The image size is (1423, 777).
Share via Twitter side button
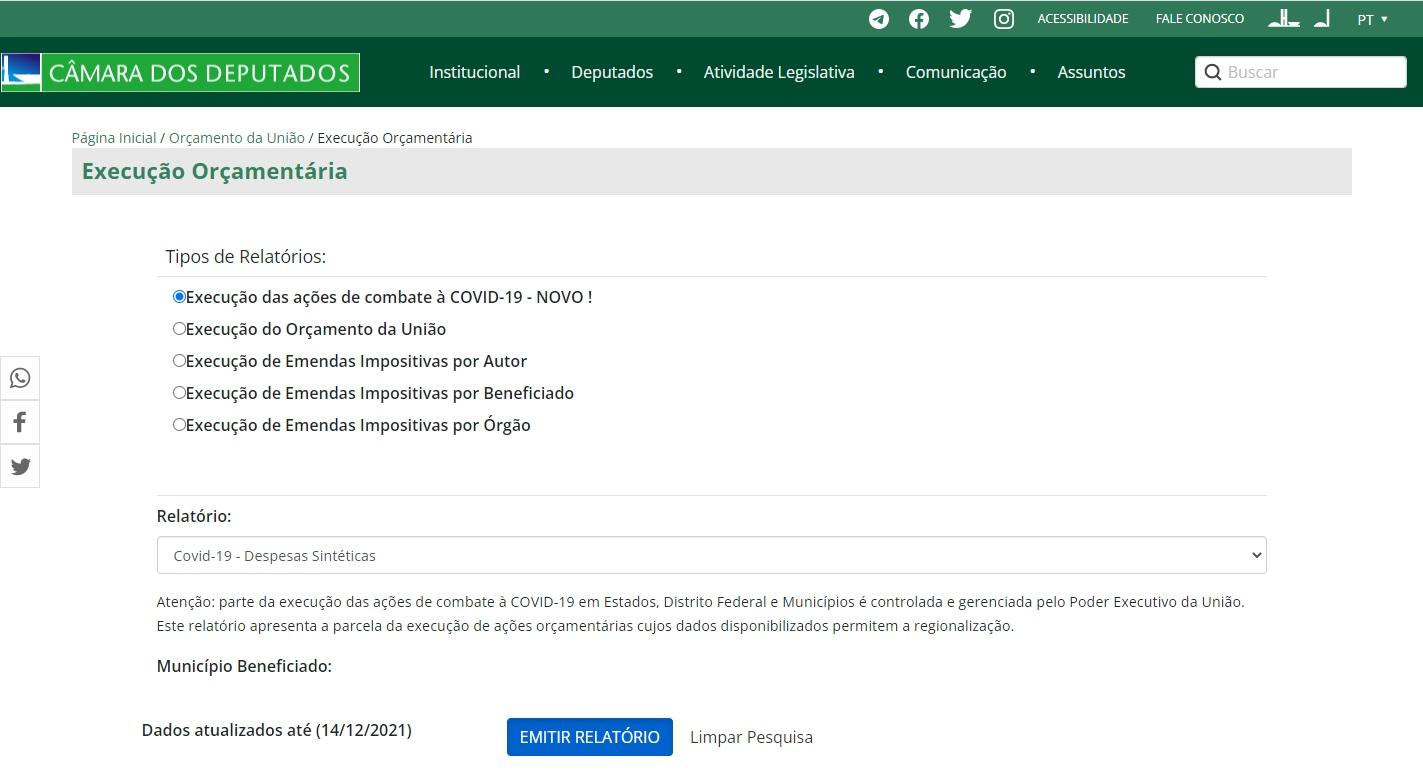pos(20,466)
